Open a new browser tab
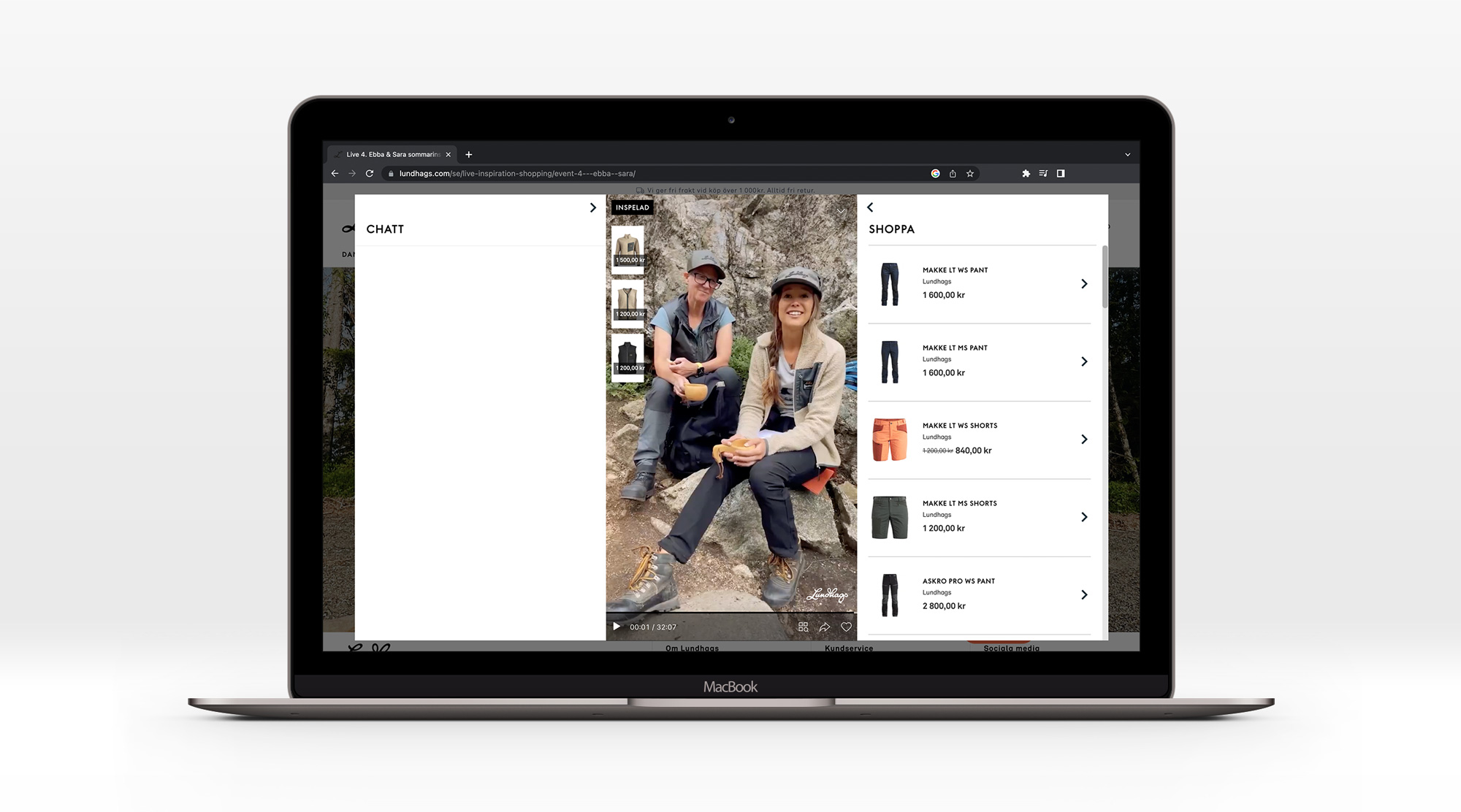 tap(469, 155)
